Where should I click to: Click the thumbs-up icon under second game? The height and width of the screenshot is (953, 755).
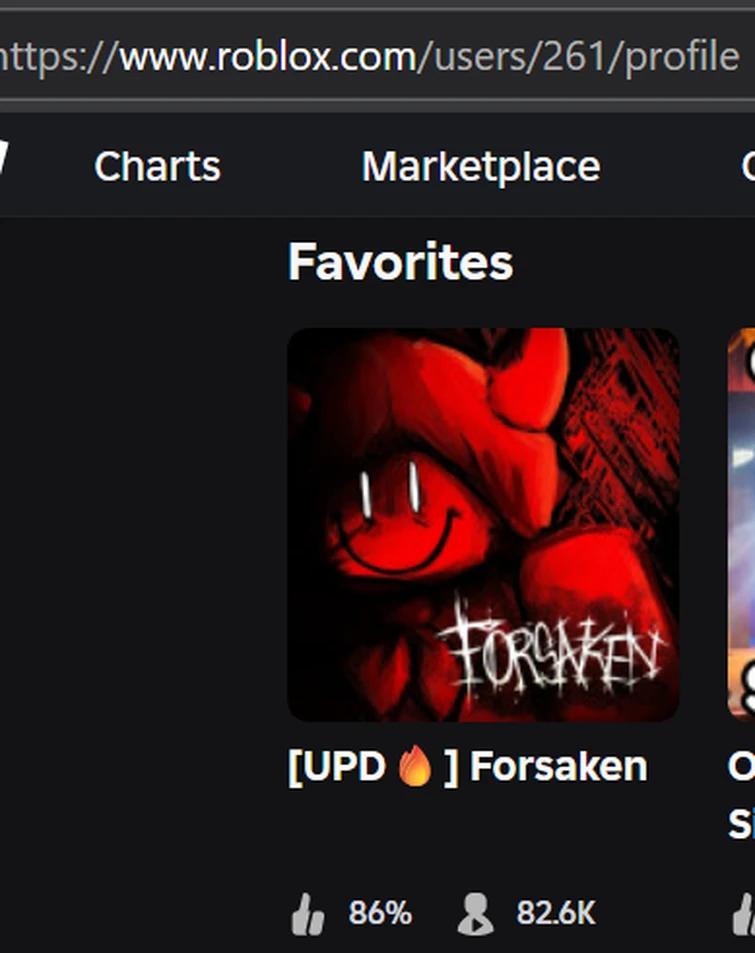click(x=743, y=913)
